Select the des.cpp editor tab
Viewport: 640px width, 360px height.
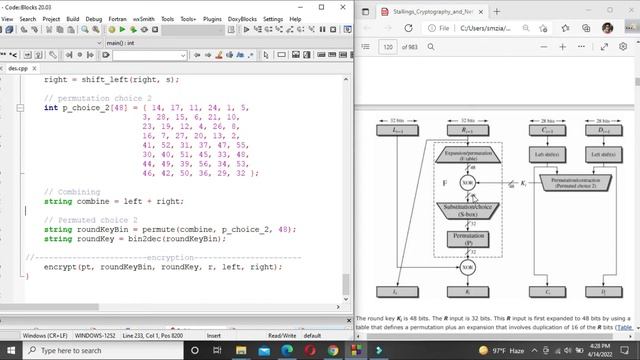tap(18, 69)
